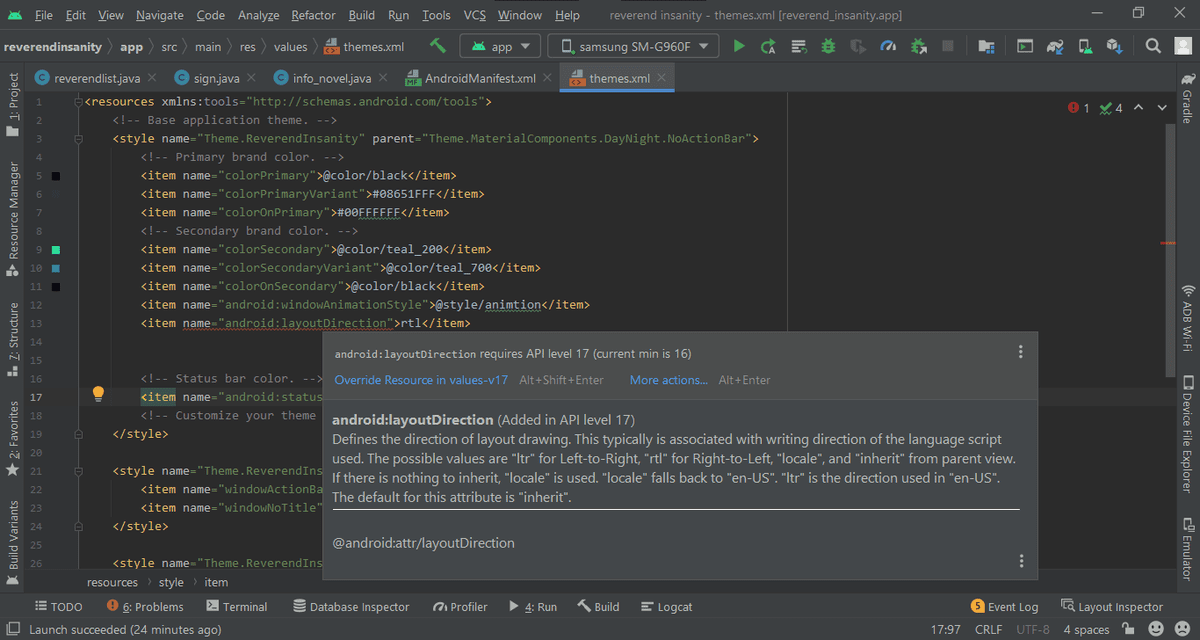Click the Apply Changes and Restart Activity icon
This screenshot has height=640, width=1200.
[768, 46]
